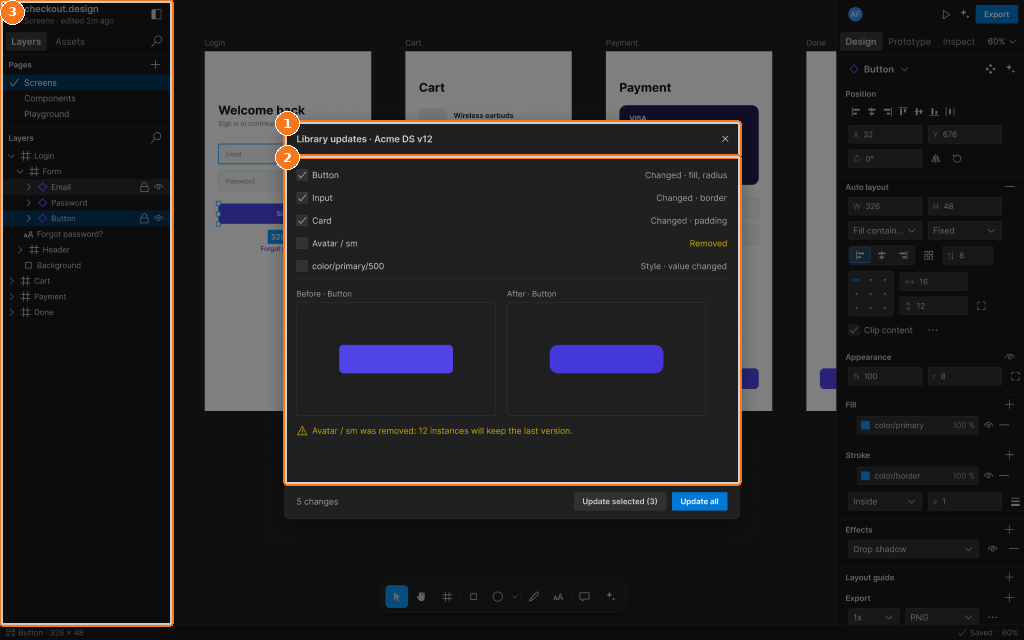Screen dimensions: 1024x640
Task: Select the Pen tool in bottom toolbar
Action: click(x=534, y=596)
